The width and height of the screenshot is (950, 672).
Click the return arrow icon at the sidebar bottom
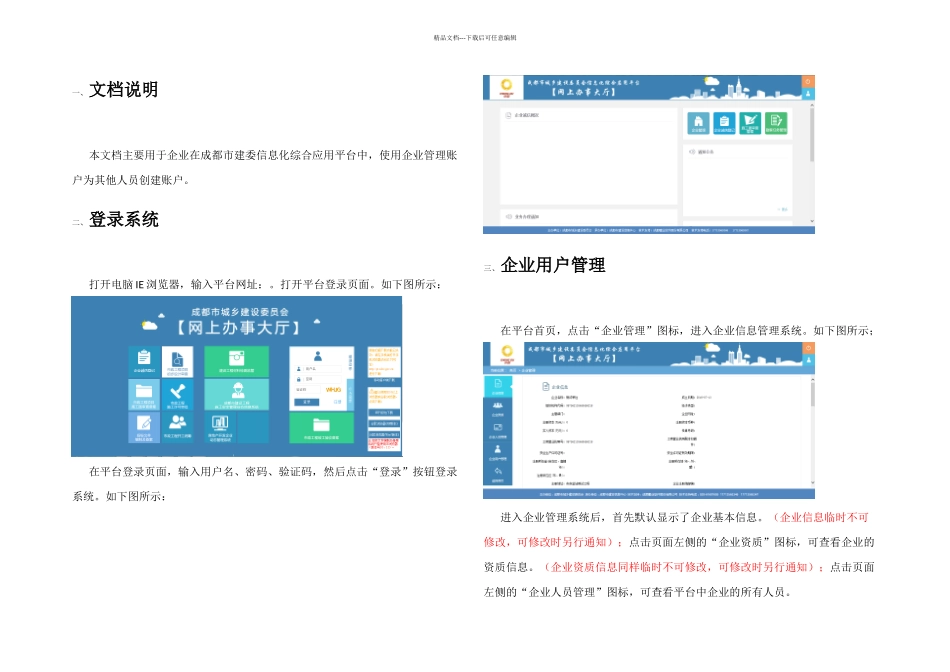[498, 474]
